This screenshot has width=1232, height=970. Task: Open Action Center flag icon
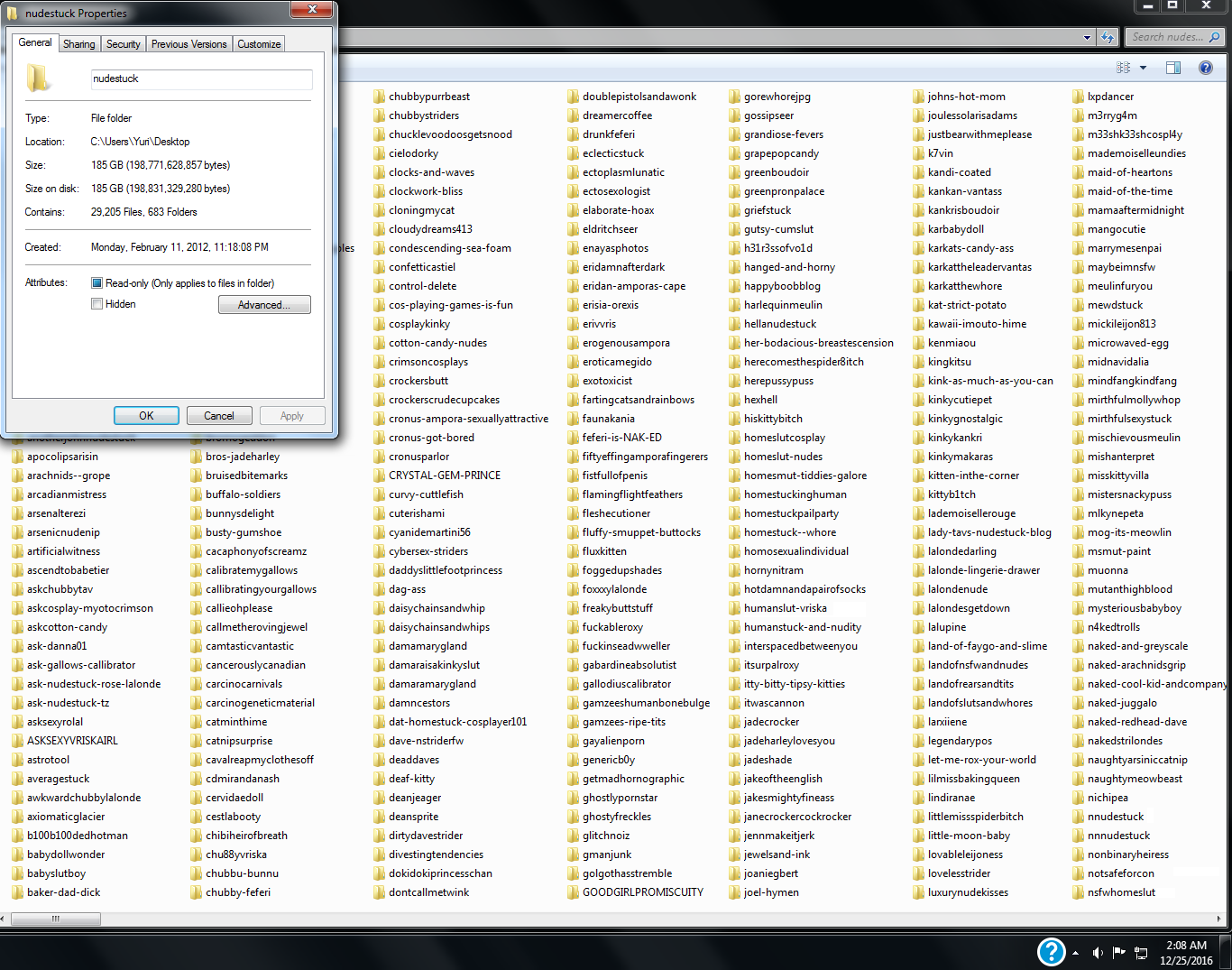click(1119, 952)
